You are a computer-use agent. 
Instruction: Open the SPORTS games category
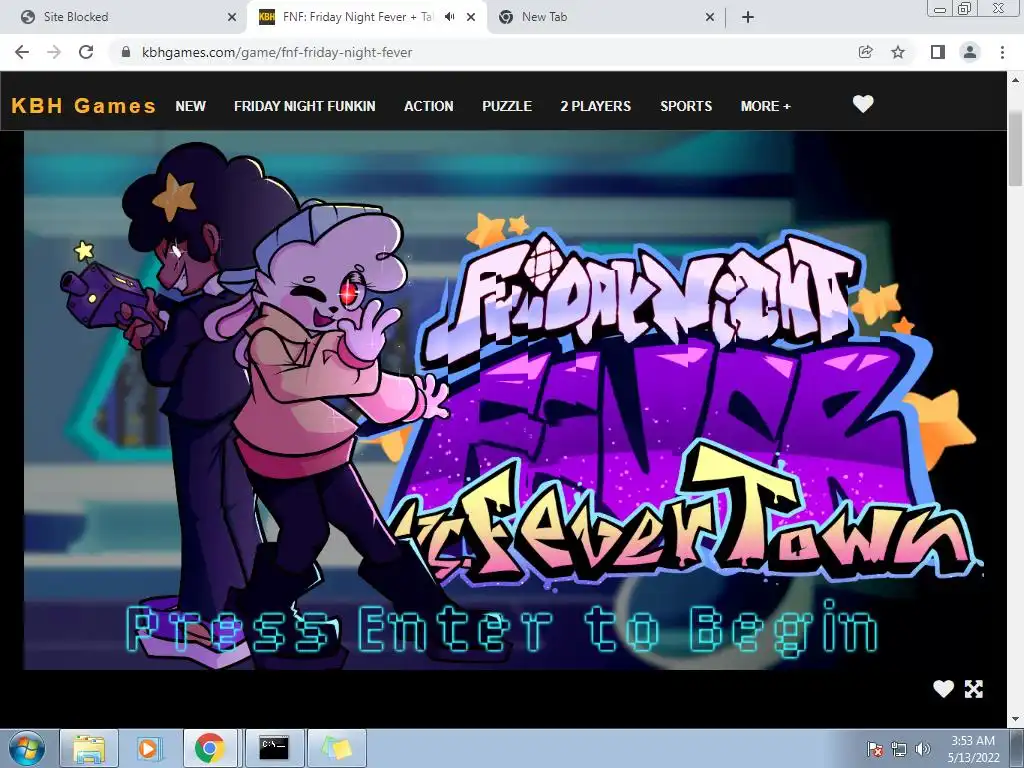click(686, 106)
